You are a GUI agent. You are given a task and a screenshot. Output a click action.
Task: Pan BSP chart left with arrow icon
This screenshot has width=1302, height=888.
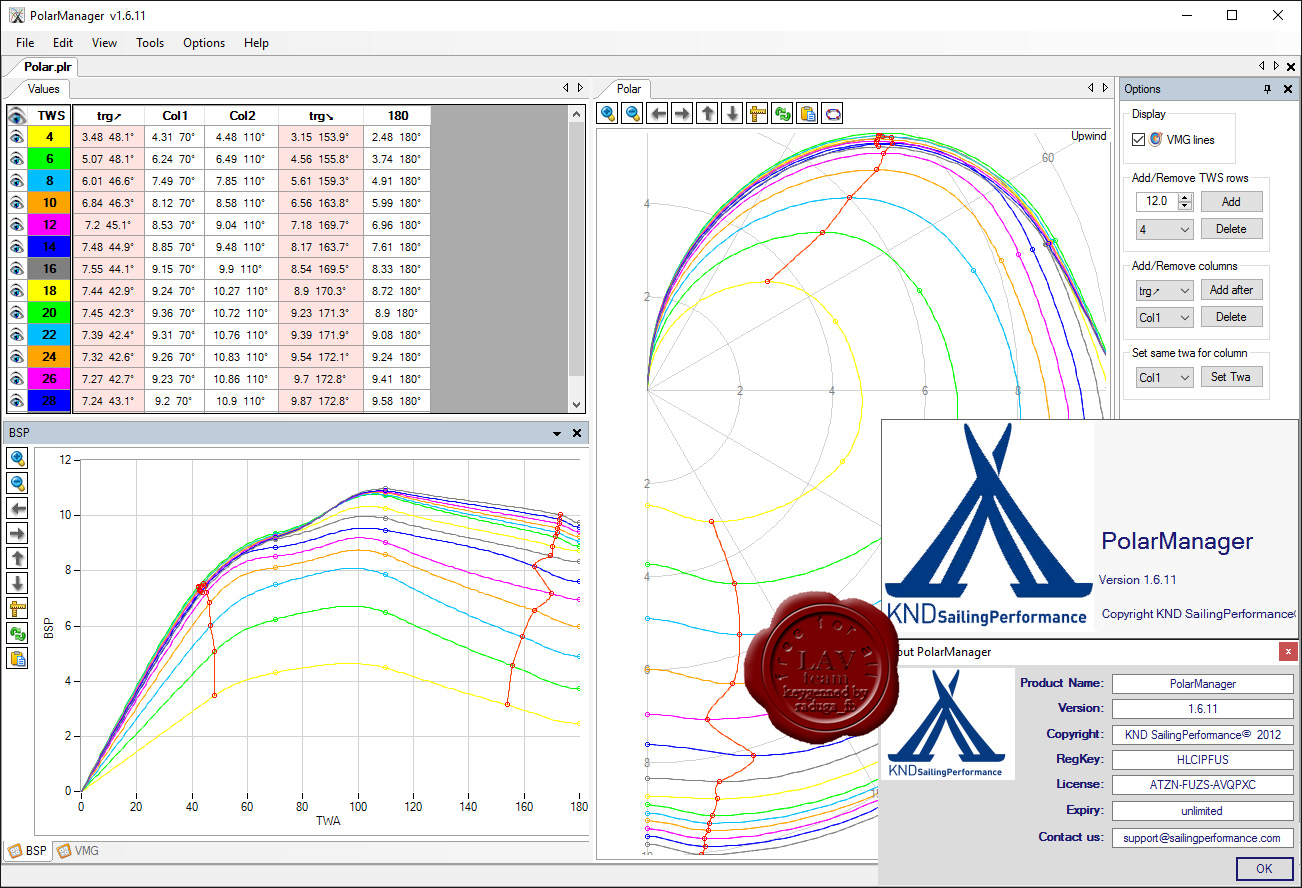[17, 508]
